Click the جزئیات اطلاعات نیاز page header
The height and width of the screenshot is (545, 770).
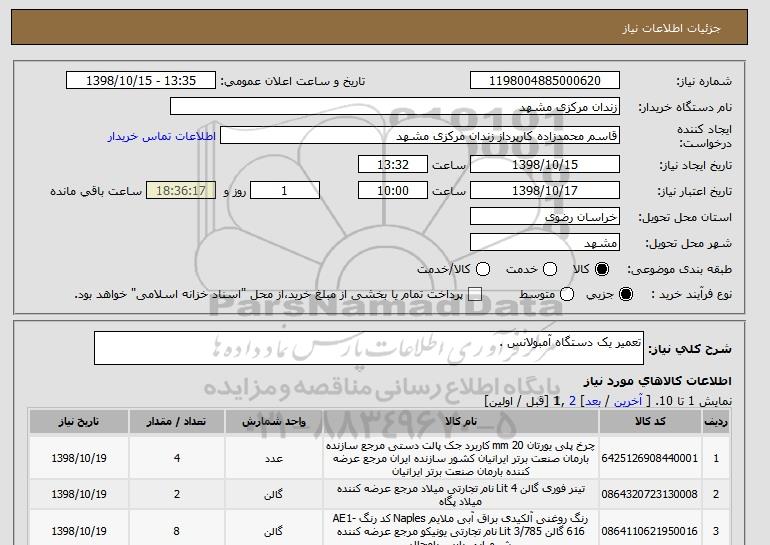671,28
